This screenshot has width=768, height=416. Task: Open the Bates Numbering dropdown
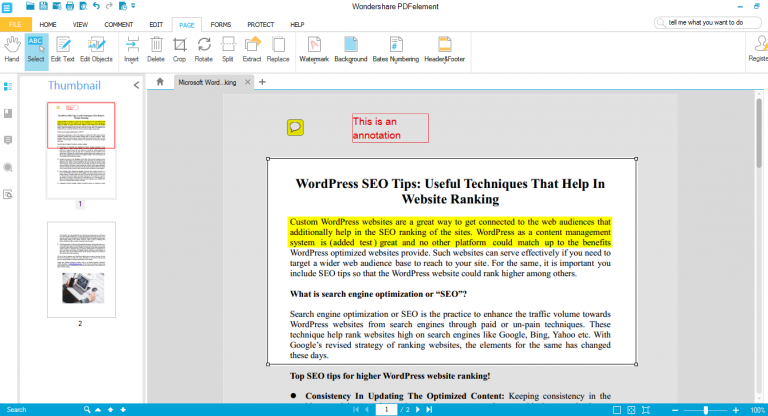396,49
